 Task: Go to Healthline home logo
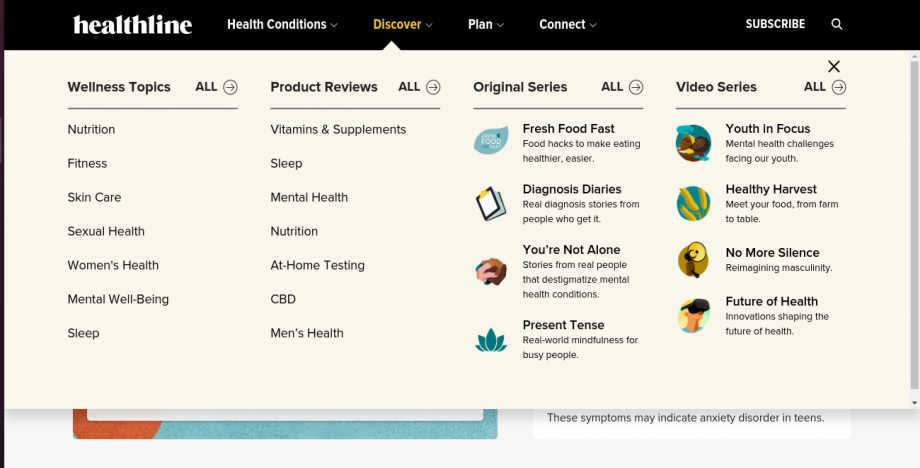click(132, 24)
